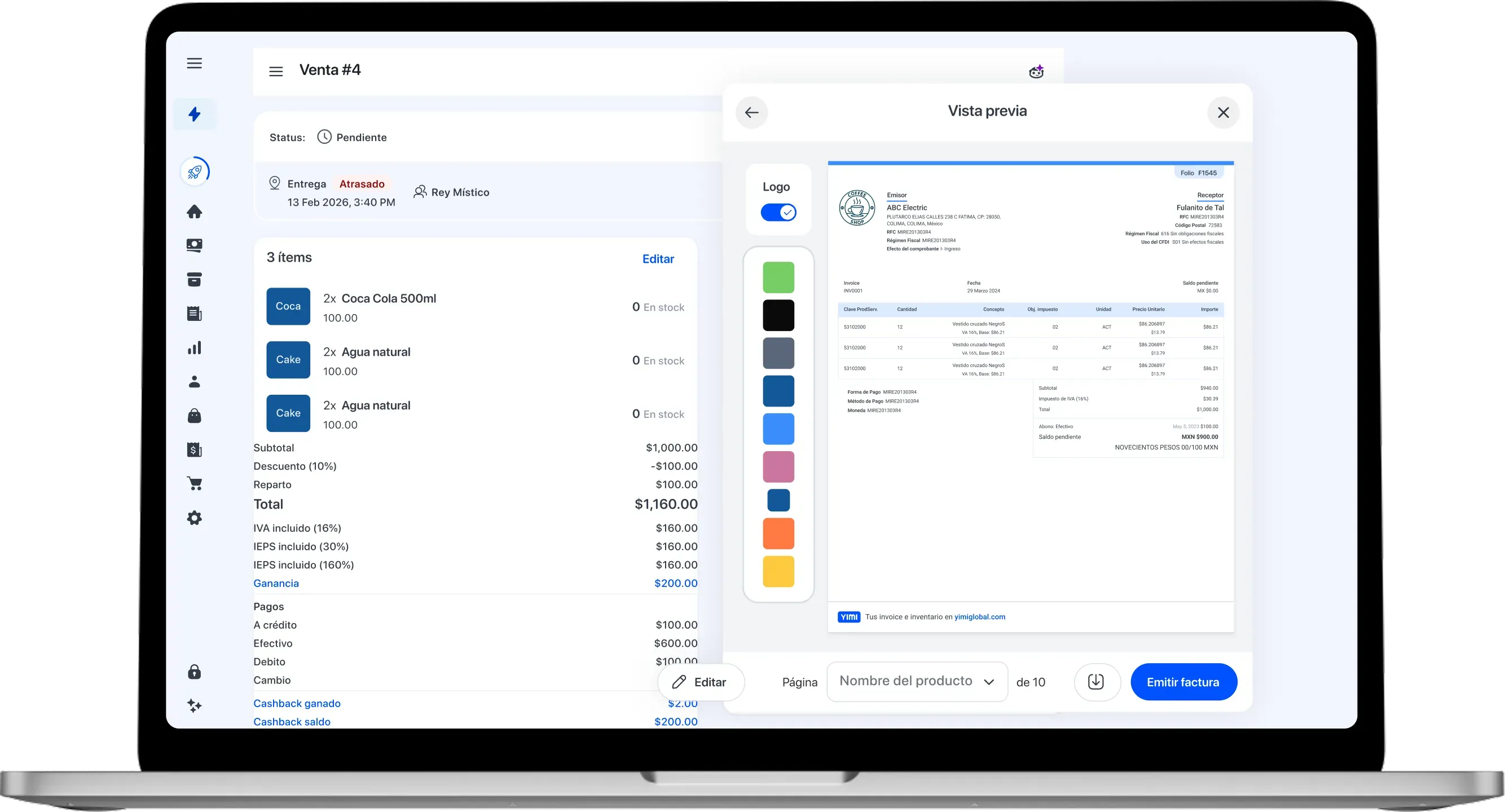Select the black color swatch

click(x=779, y=315)
